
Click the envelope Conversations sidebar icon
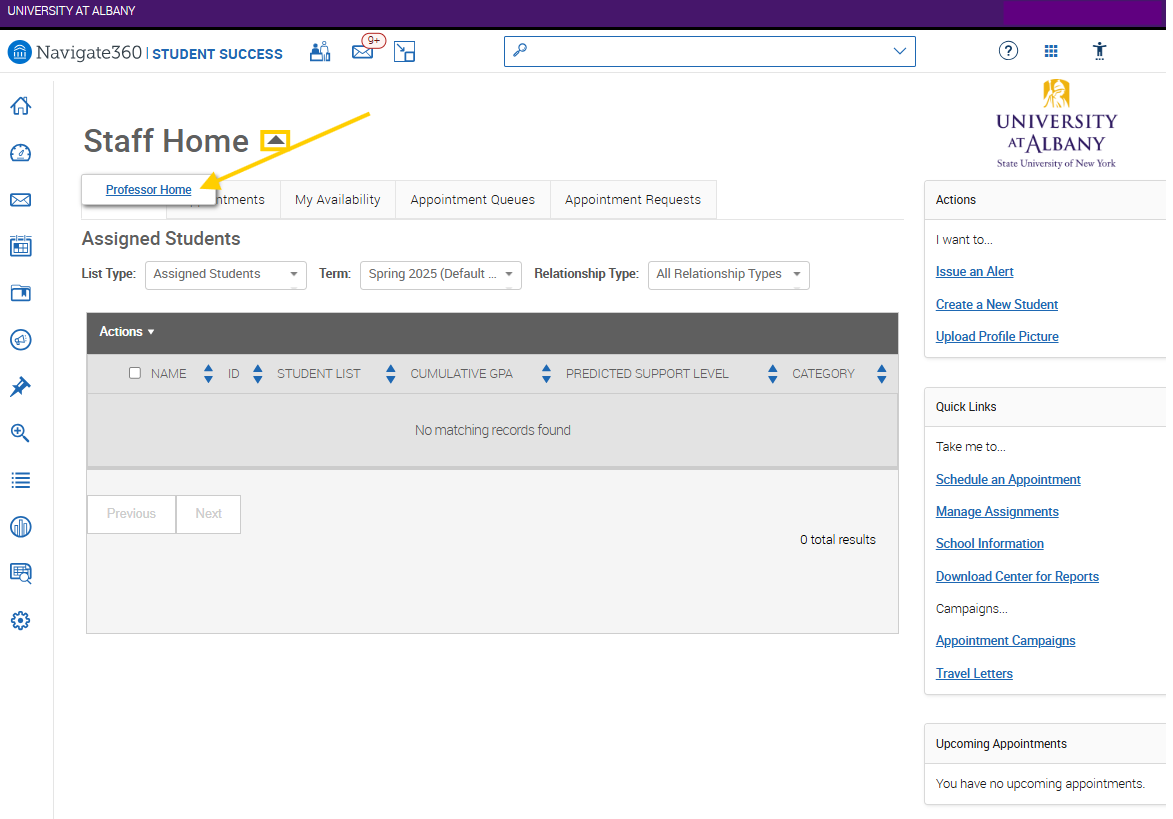20,200
